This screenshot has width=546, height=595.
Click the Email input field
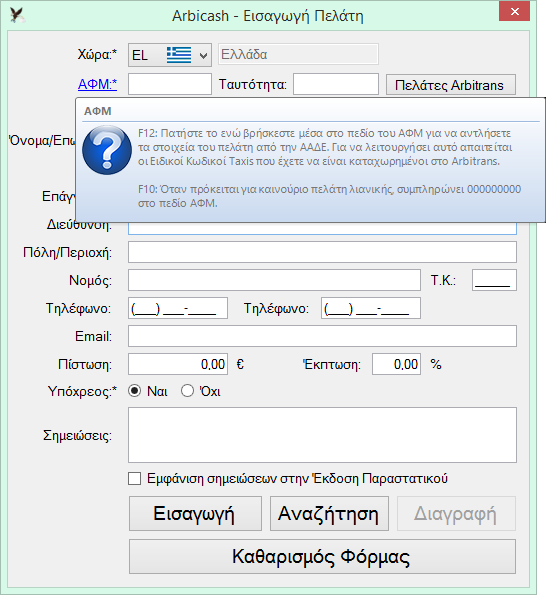(x=322, y=336)
